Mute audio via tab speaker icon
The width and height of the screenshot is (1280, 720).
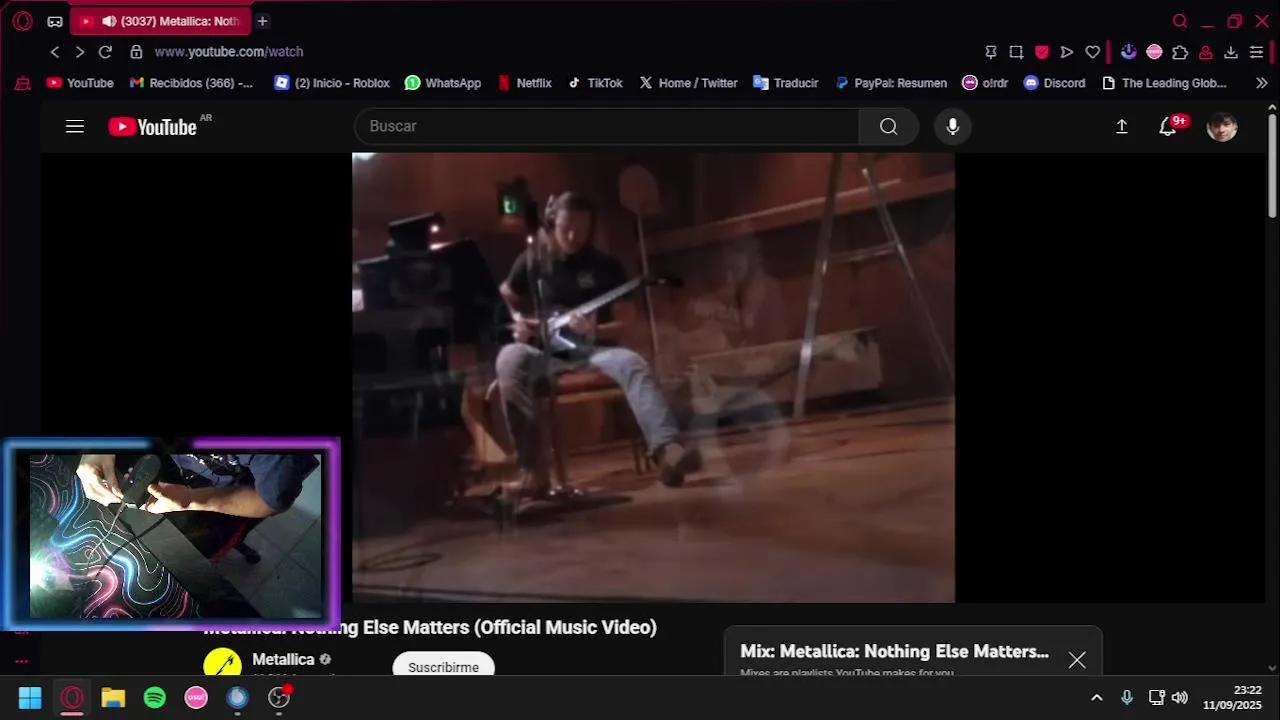[109, 21]
